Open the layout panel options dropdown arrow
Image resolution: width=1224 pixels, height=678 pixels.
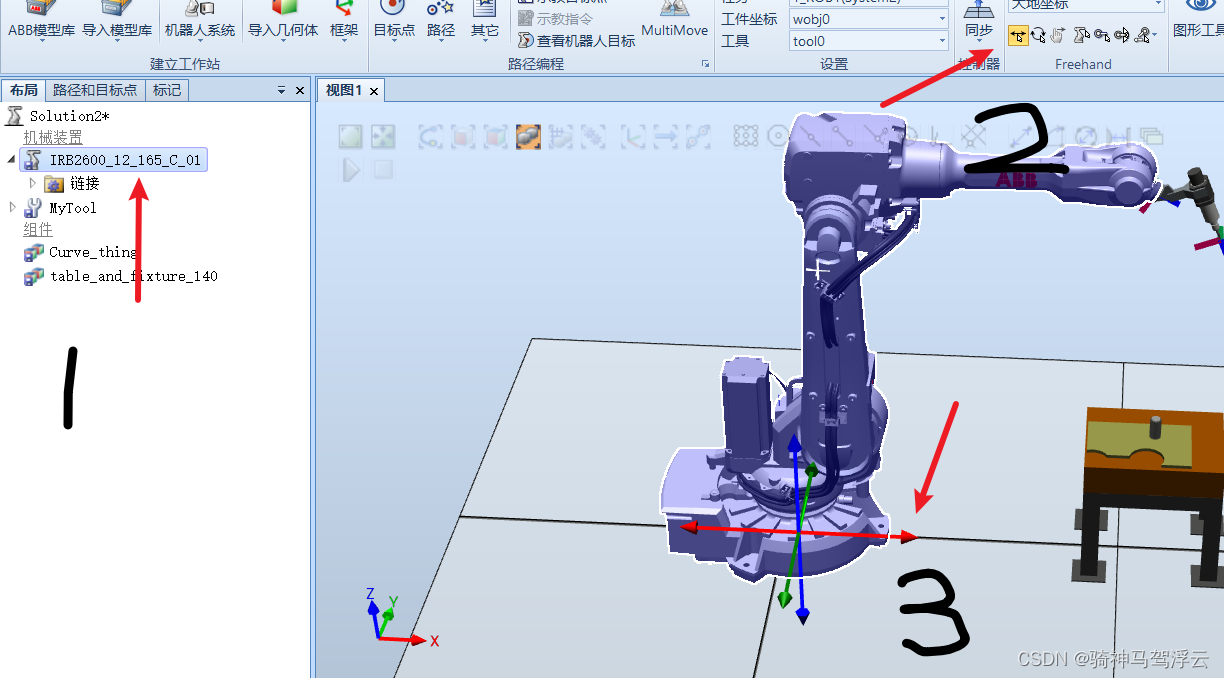[282, 91]
